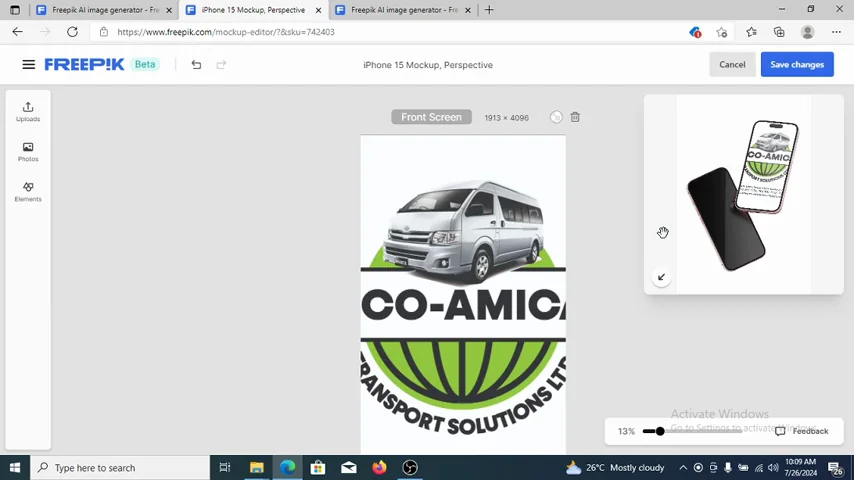Click the undo arrow icon

pos(196,65)
